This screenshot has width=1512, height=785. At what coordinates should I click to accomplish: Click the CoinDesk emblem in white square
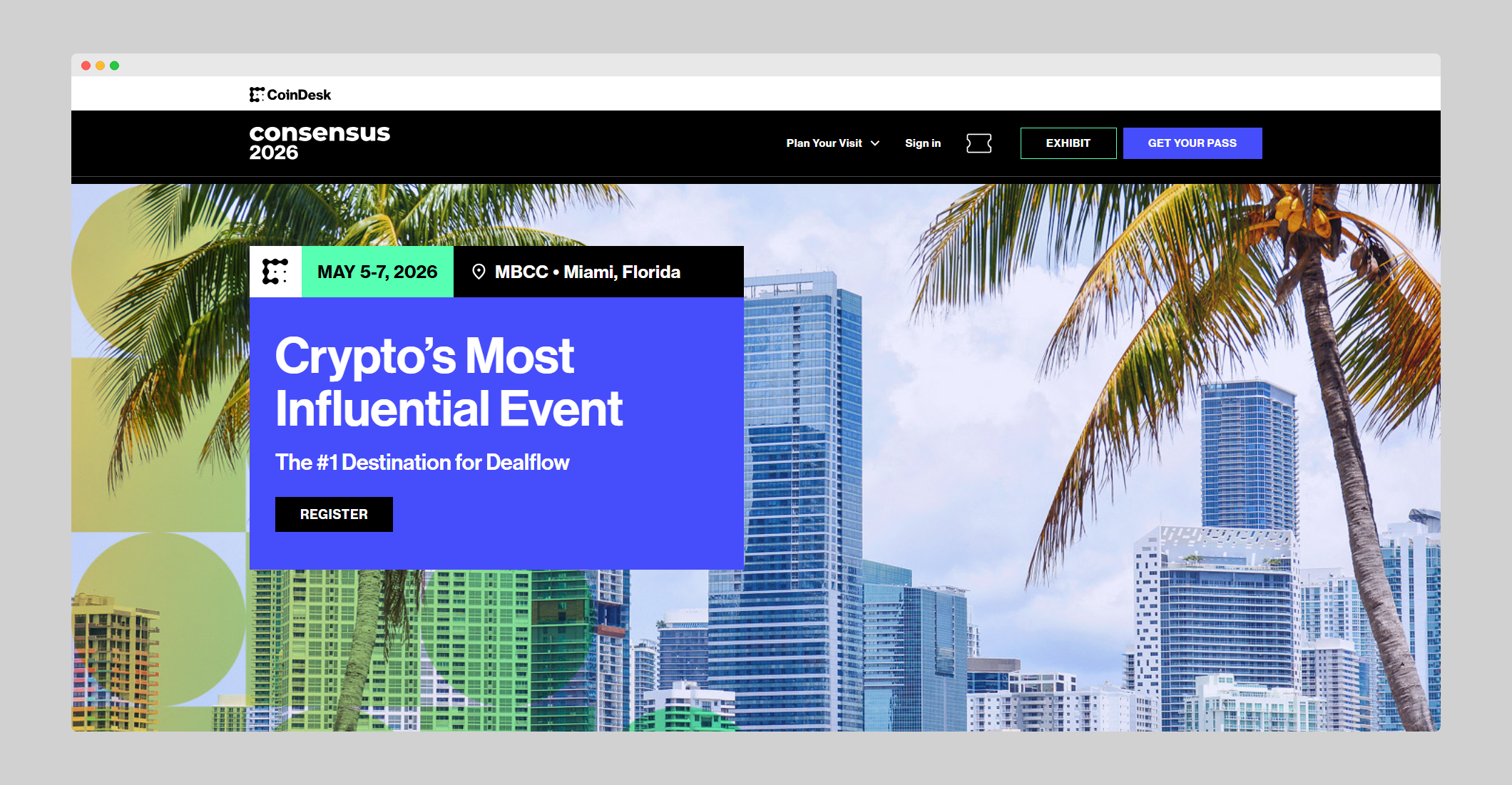pos(275,272)
